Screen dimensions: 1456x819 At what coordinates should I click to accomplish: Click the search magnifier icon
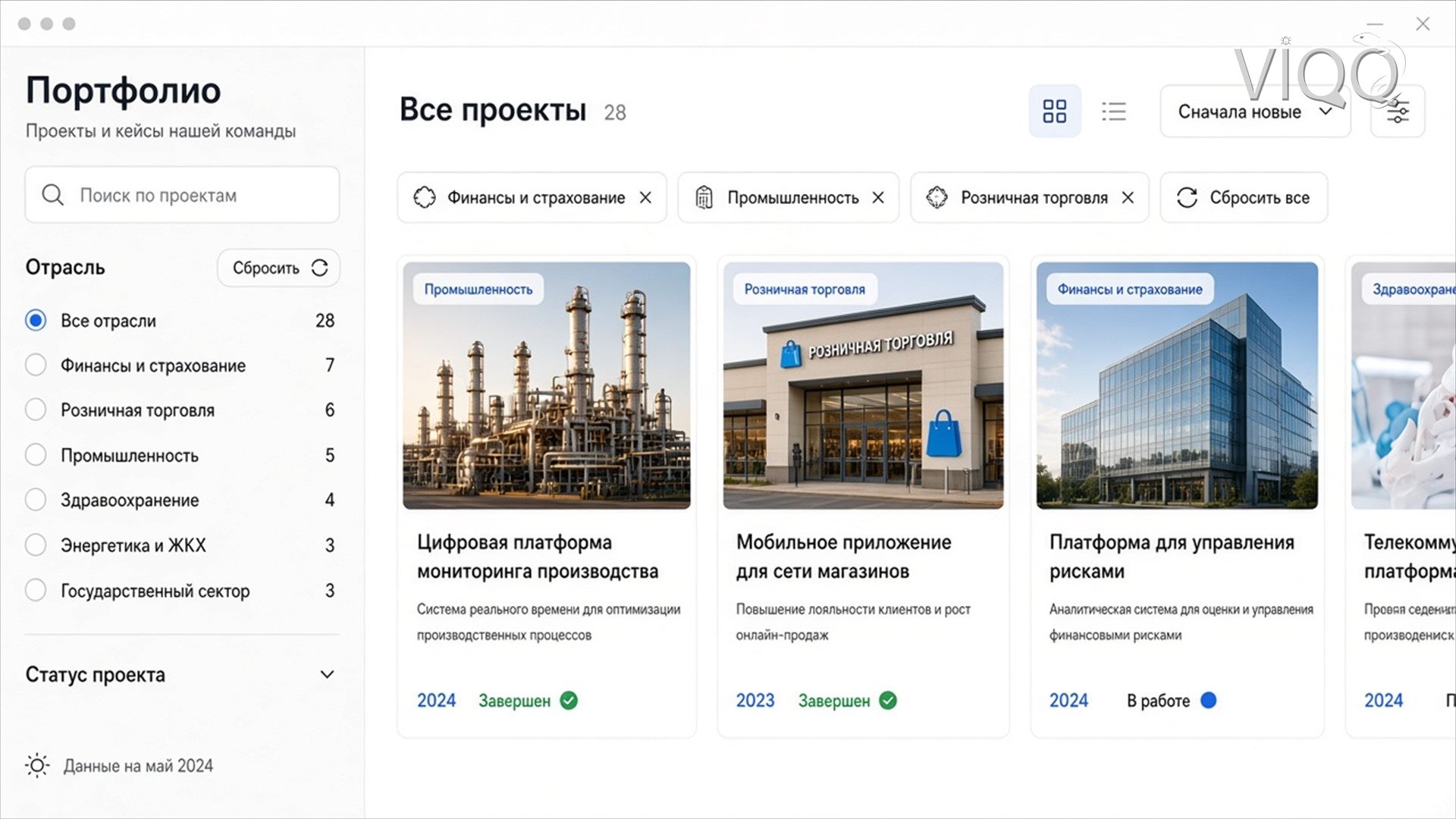click(52, 195)
